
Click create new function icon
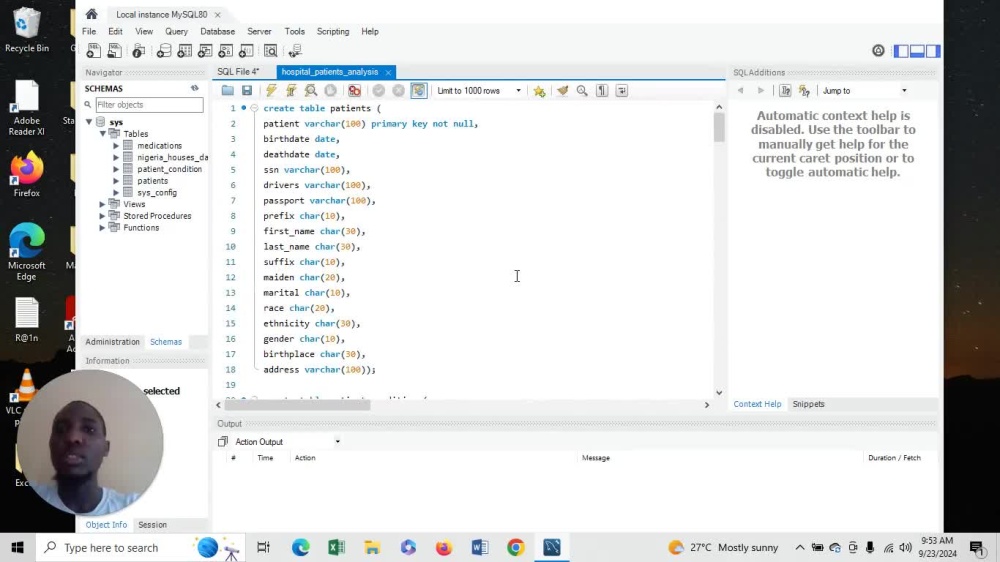coord(246,51)
